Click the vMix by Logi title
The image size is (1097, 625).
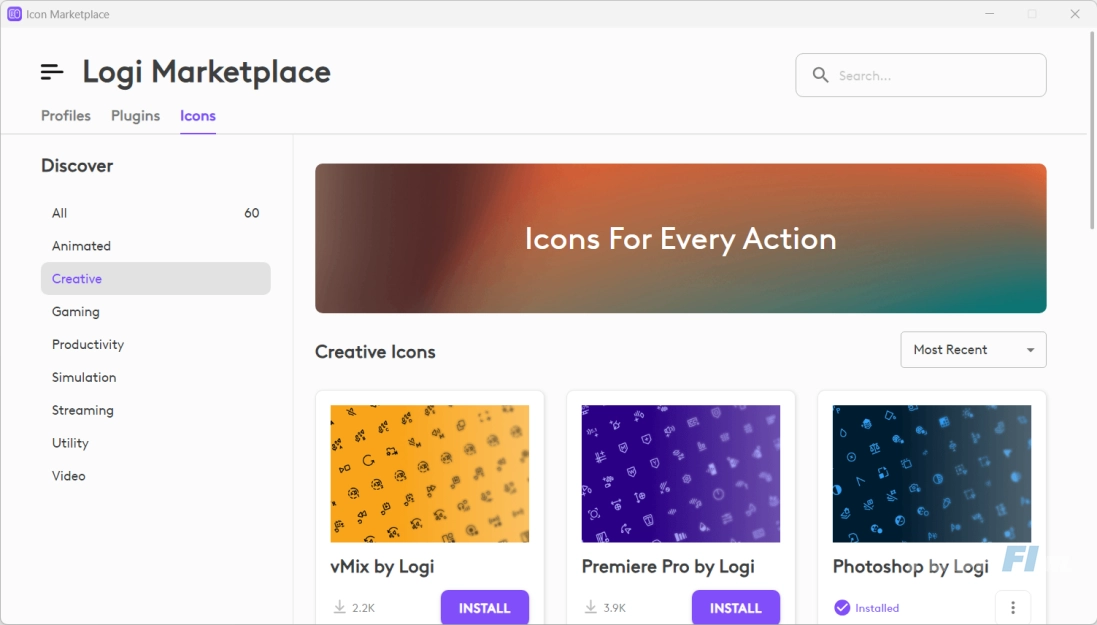point(382,566)
